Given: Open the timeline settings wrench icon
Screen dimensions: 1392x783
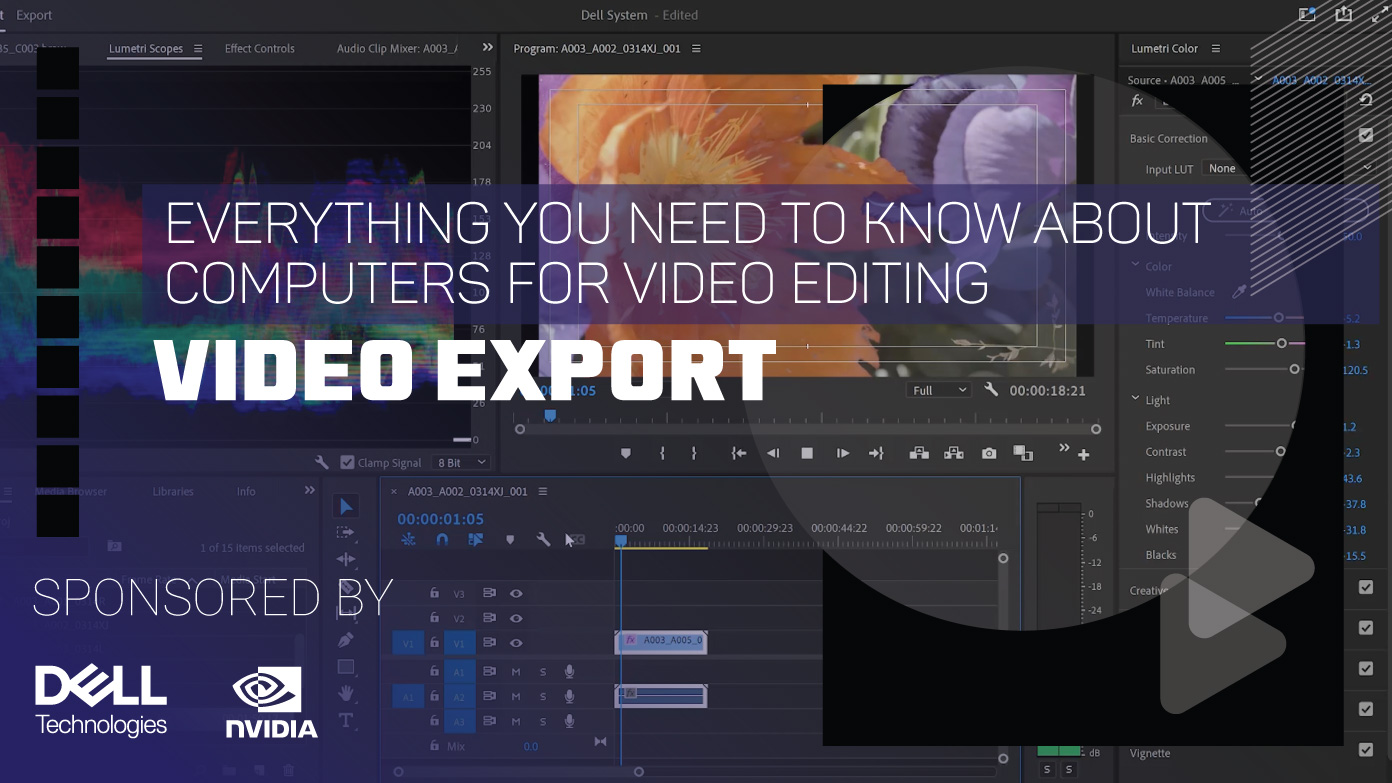Looking at the screenshot, I should (544, 539).
